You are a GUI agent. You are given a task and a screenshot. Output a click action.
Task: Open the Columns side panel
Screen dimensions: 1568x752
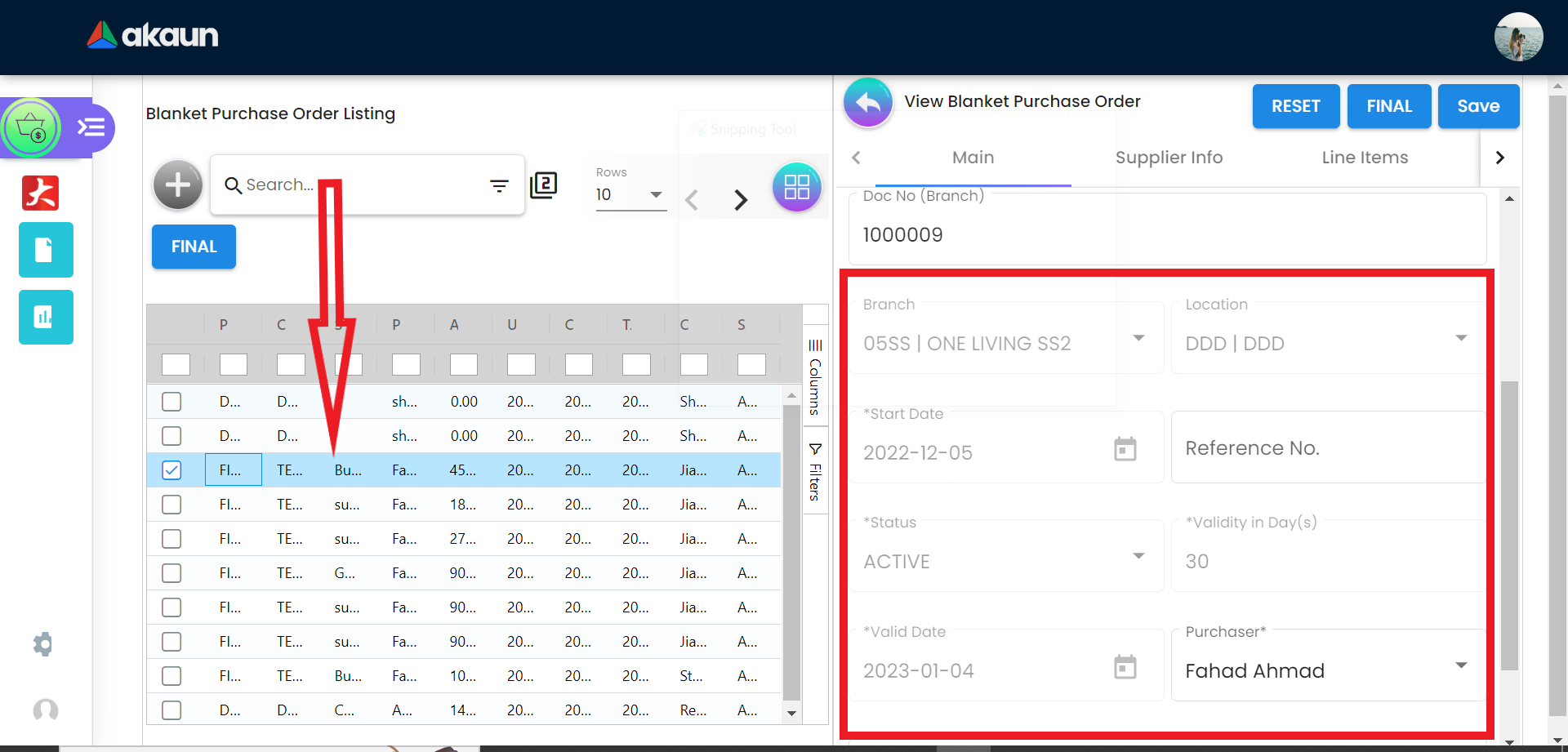coord(815,376)
